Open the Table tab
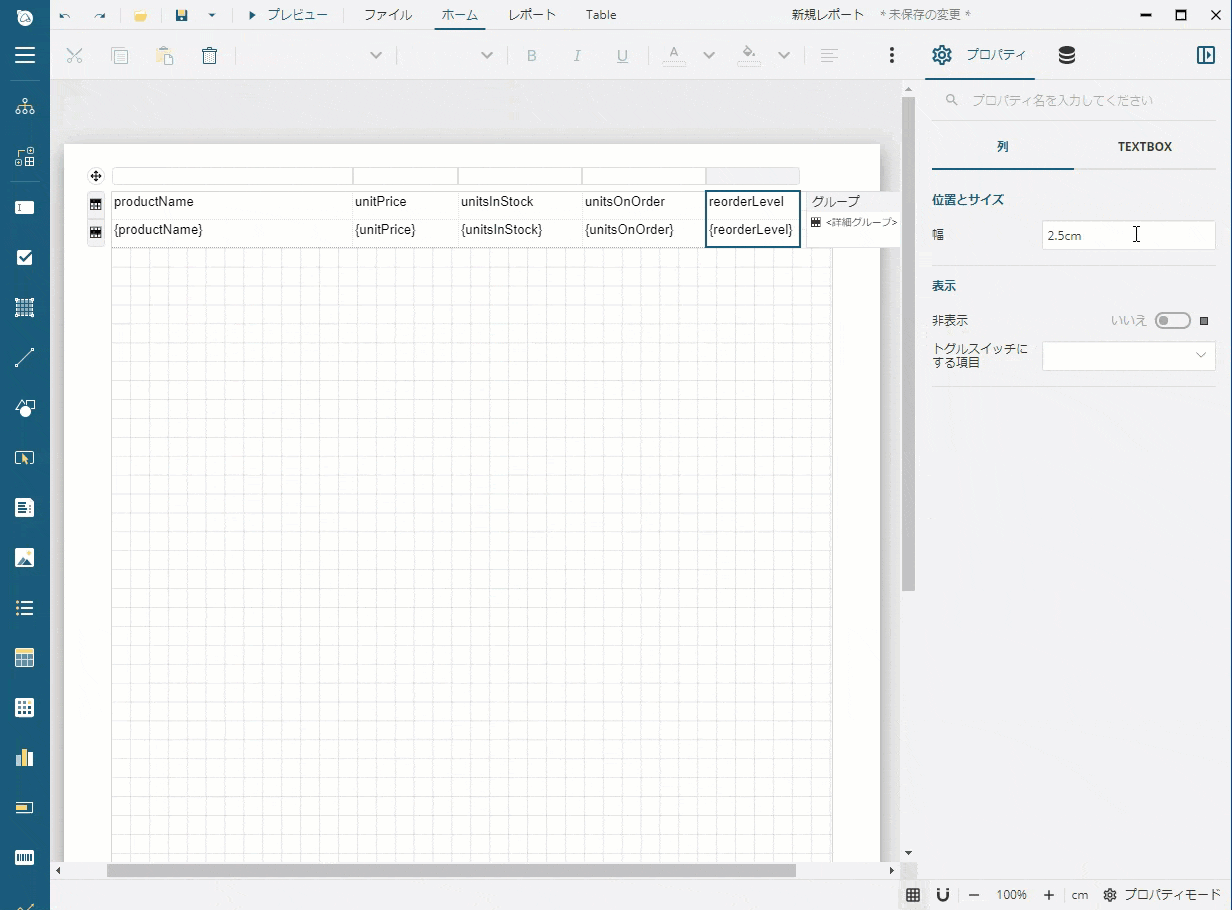1232x910 pixels. (601, 15)
